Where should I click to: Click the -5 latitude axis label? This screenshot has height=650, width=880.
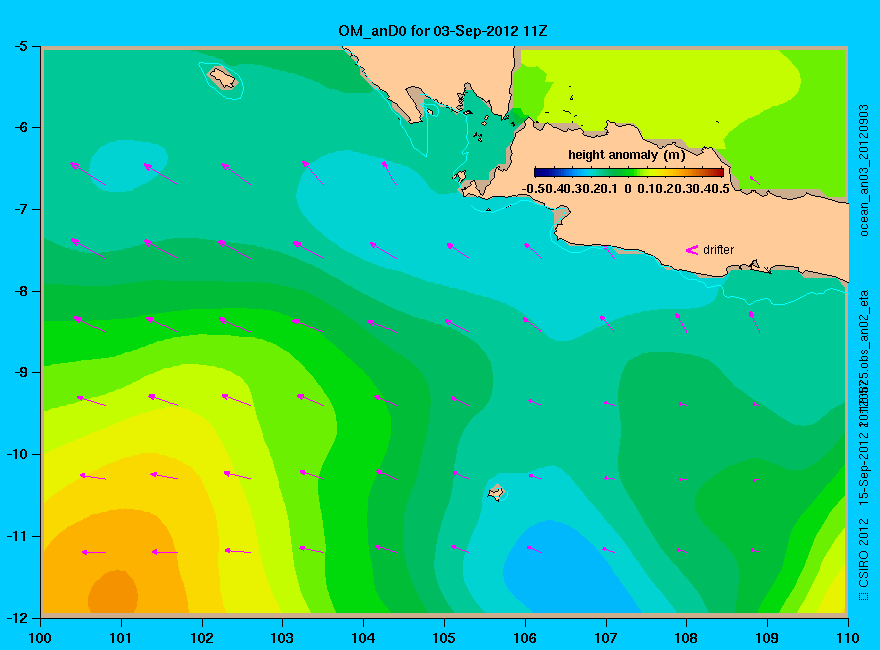coord(20,46)
